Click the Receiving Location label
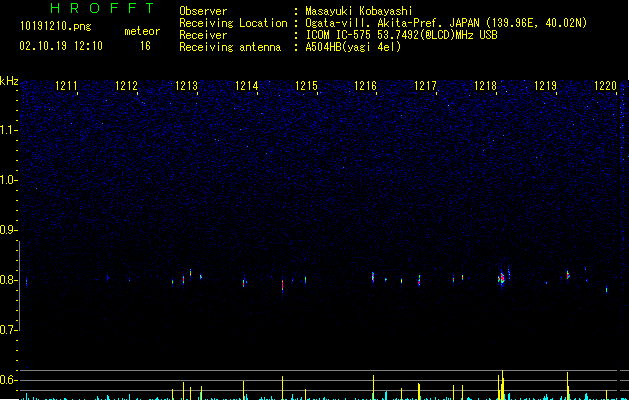Viewport: 629px width, 400px height. click(x=233, y=23)
